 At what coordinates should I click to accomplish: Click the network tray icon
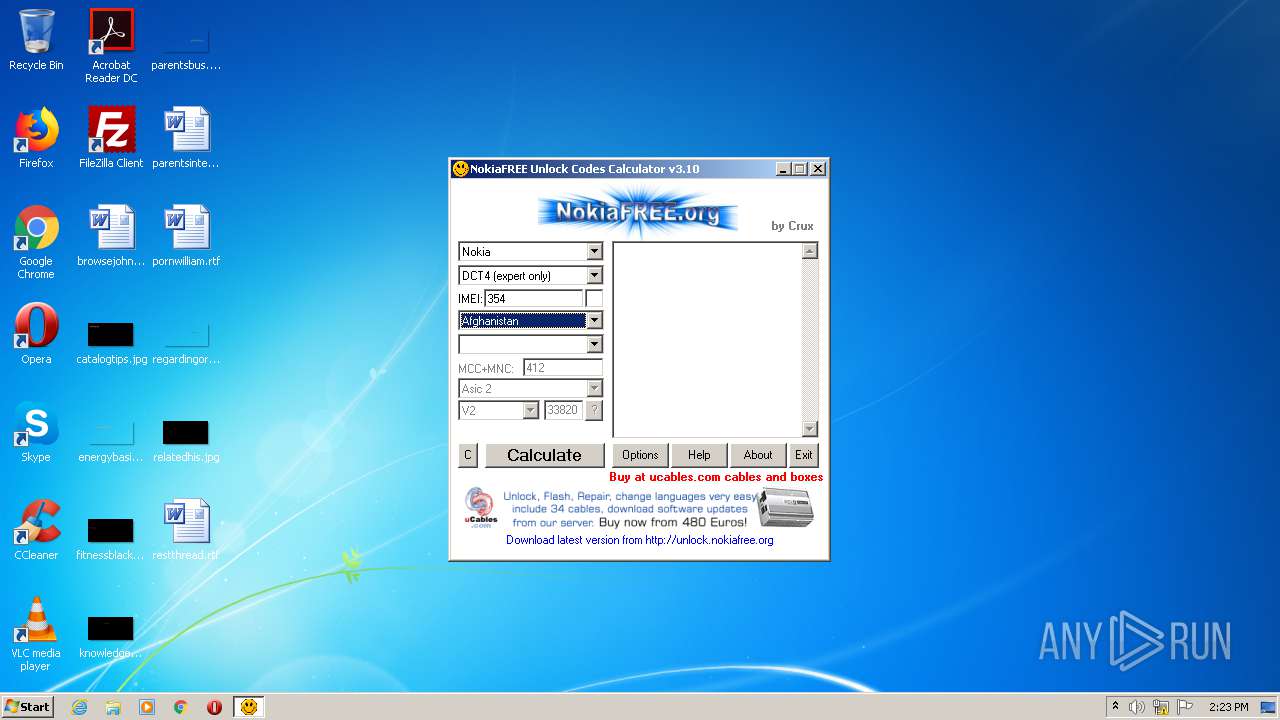coord(1161,707)
